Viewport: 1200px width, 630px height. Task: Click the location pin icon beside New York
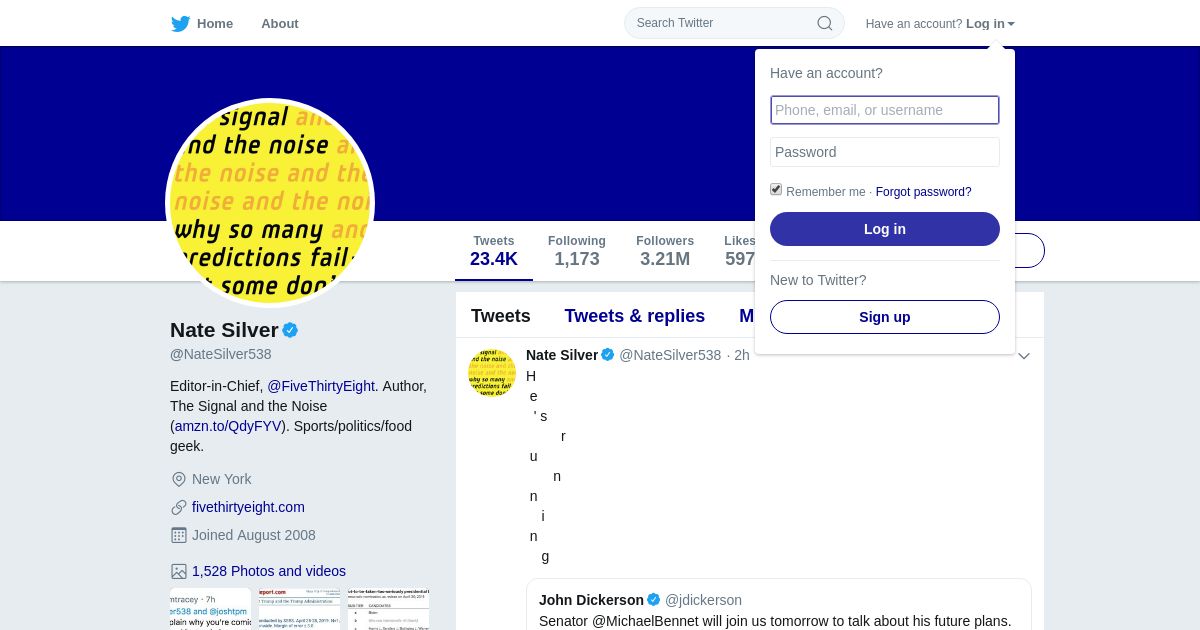point(179,479)
